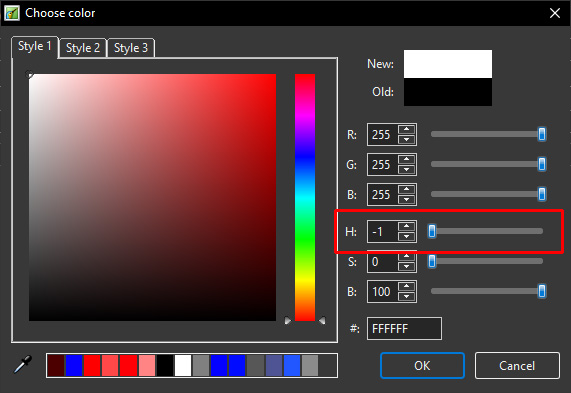Increase the H hue value

click(x=406, y=226)
